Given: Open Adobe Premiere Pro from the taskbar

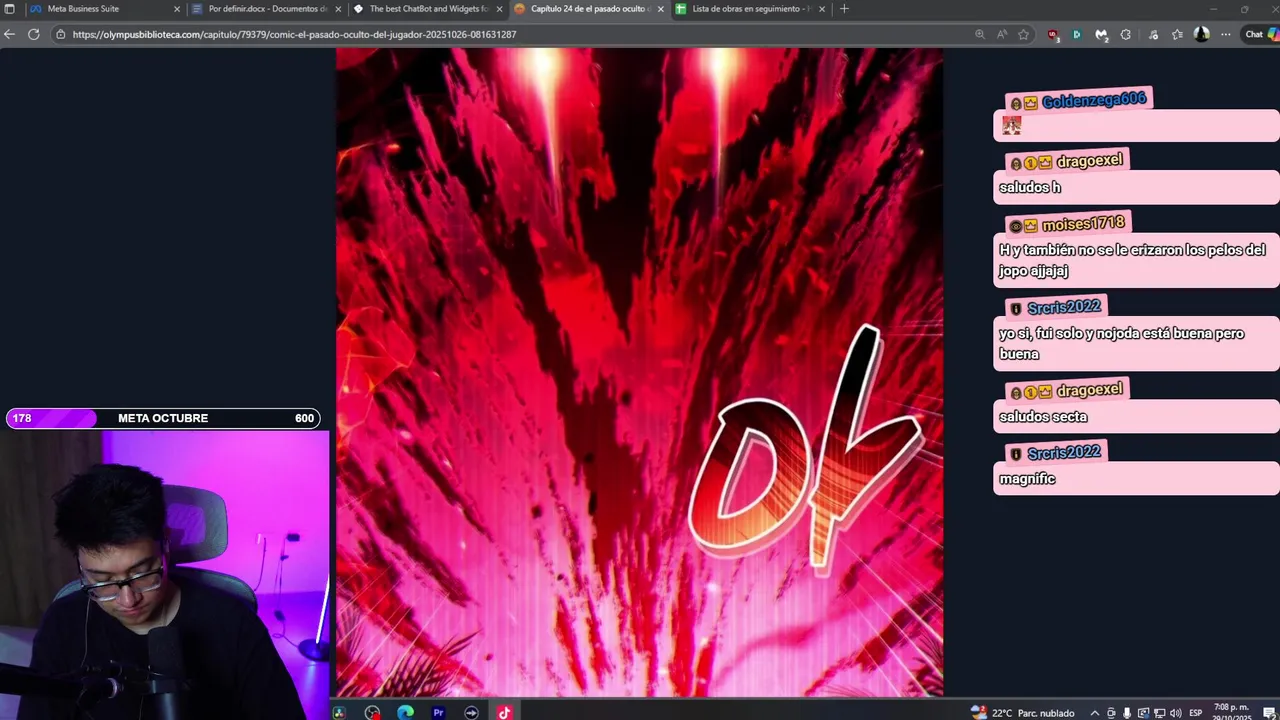Looking at the screenshot, I should click(x=438, y=712).
